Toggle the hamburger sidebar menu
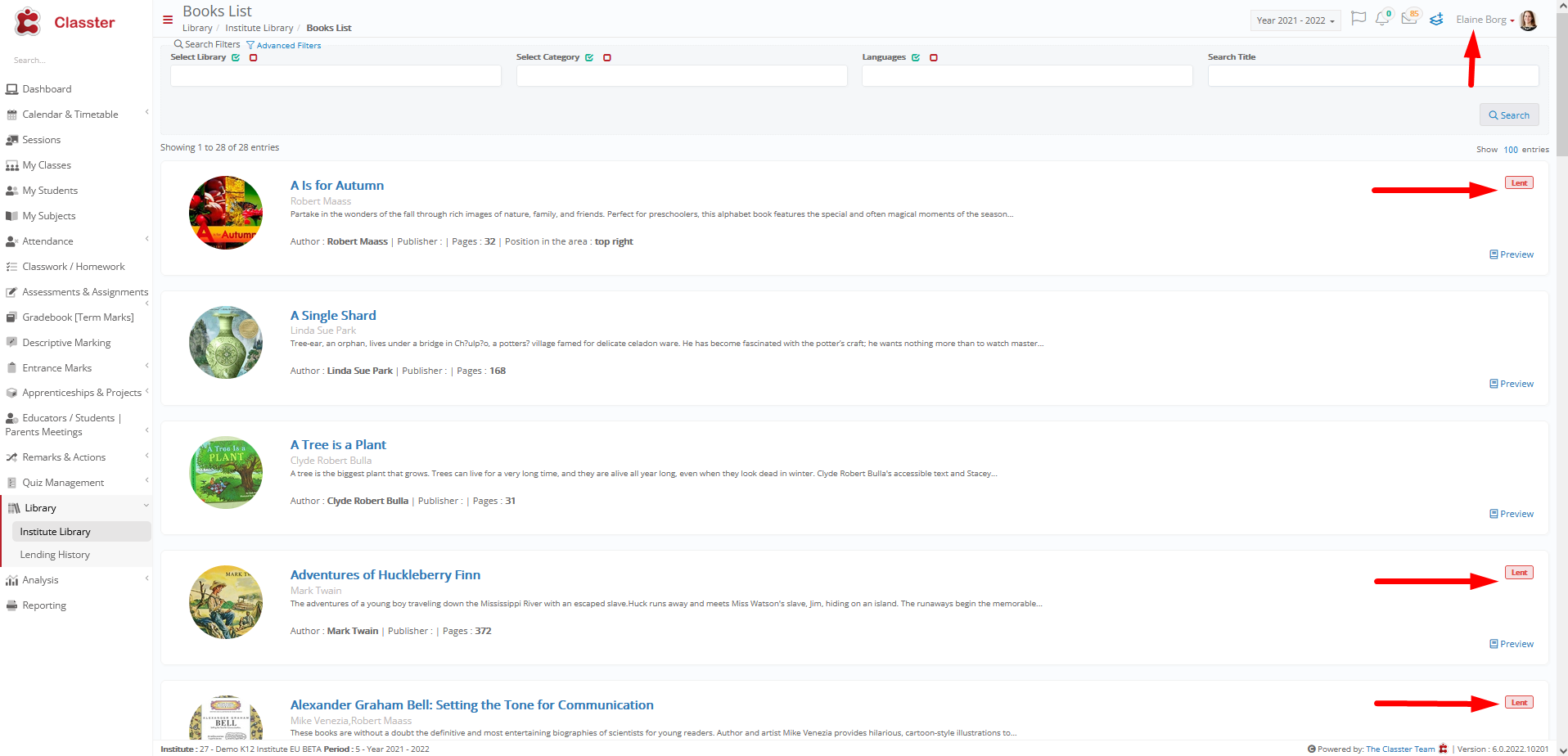This screenshot has height=756, width=1568. point(168,20)
